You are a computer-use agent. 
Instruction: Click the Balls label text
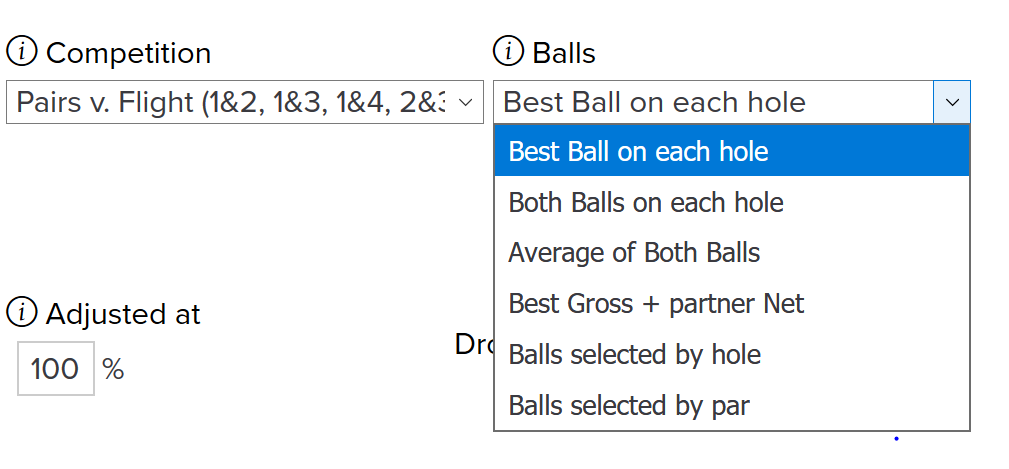coord(564,53)
